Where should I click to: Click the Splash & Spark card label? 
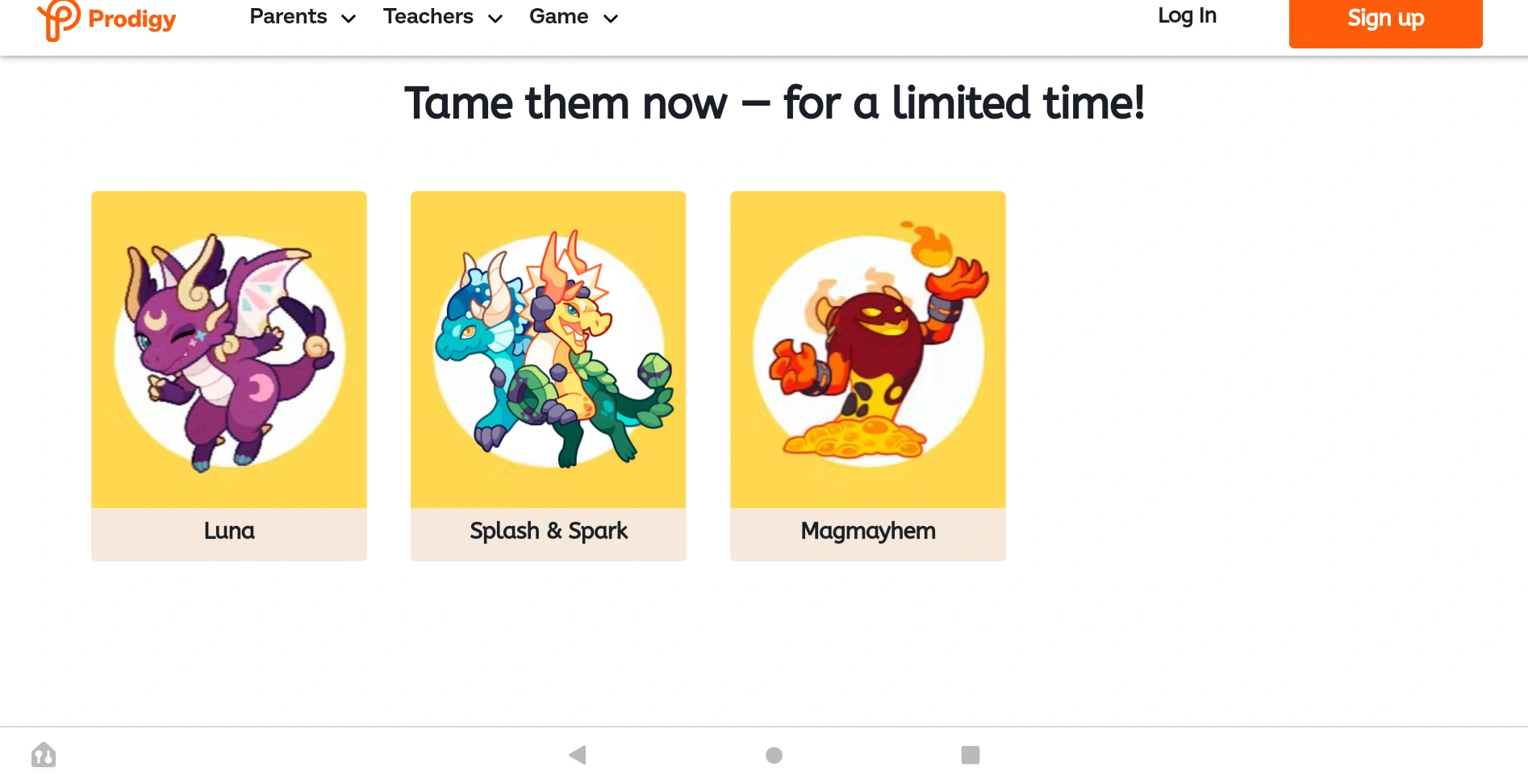549,531
